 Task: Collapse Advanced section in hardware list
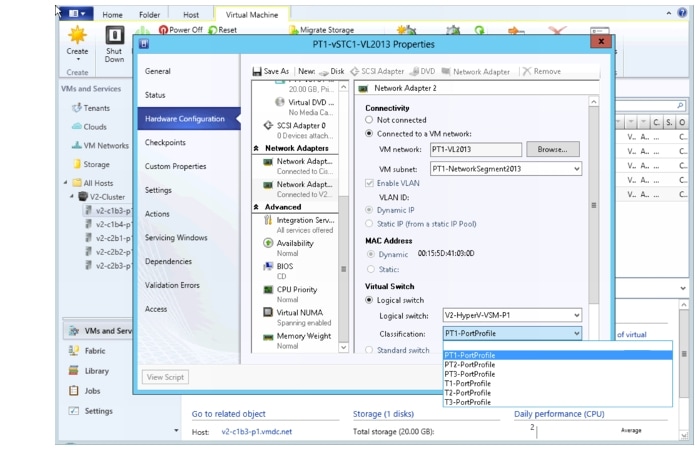coord(256,207)
